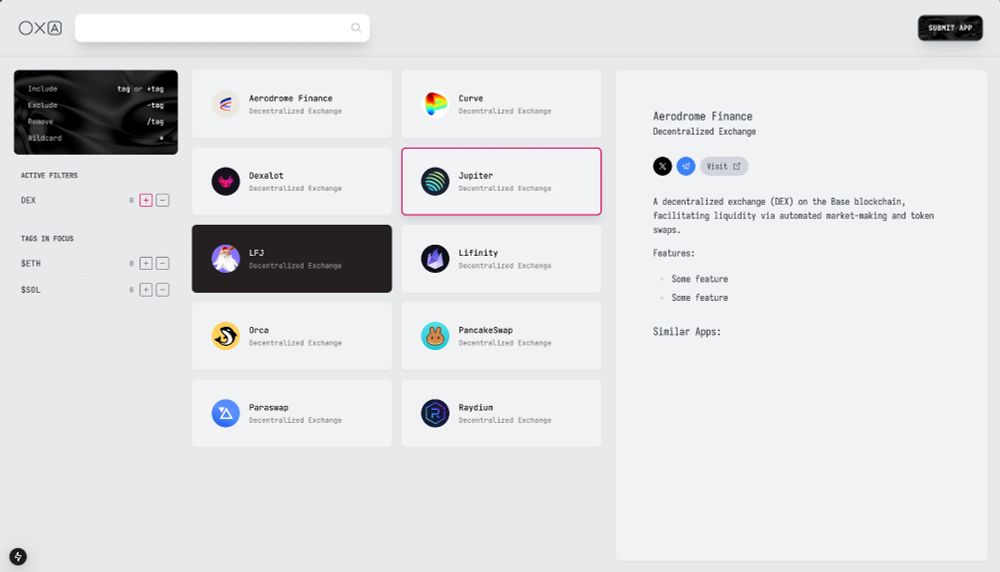Click the Remove row in the help card
Viewport: 1000px width, 572px height.
click(96, 121)
